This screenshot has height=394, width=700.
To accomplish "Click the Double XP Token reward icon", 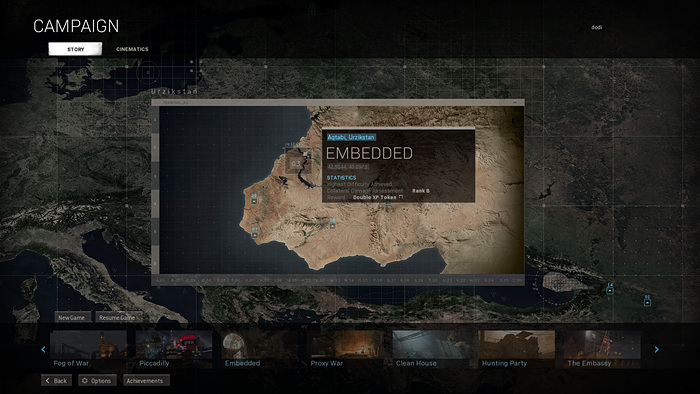I will pos(401,197).
